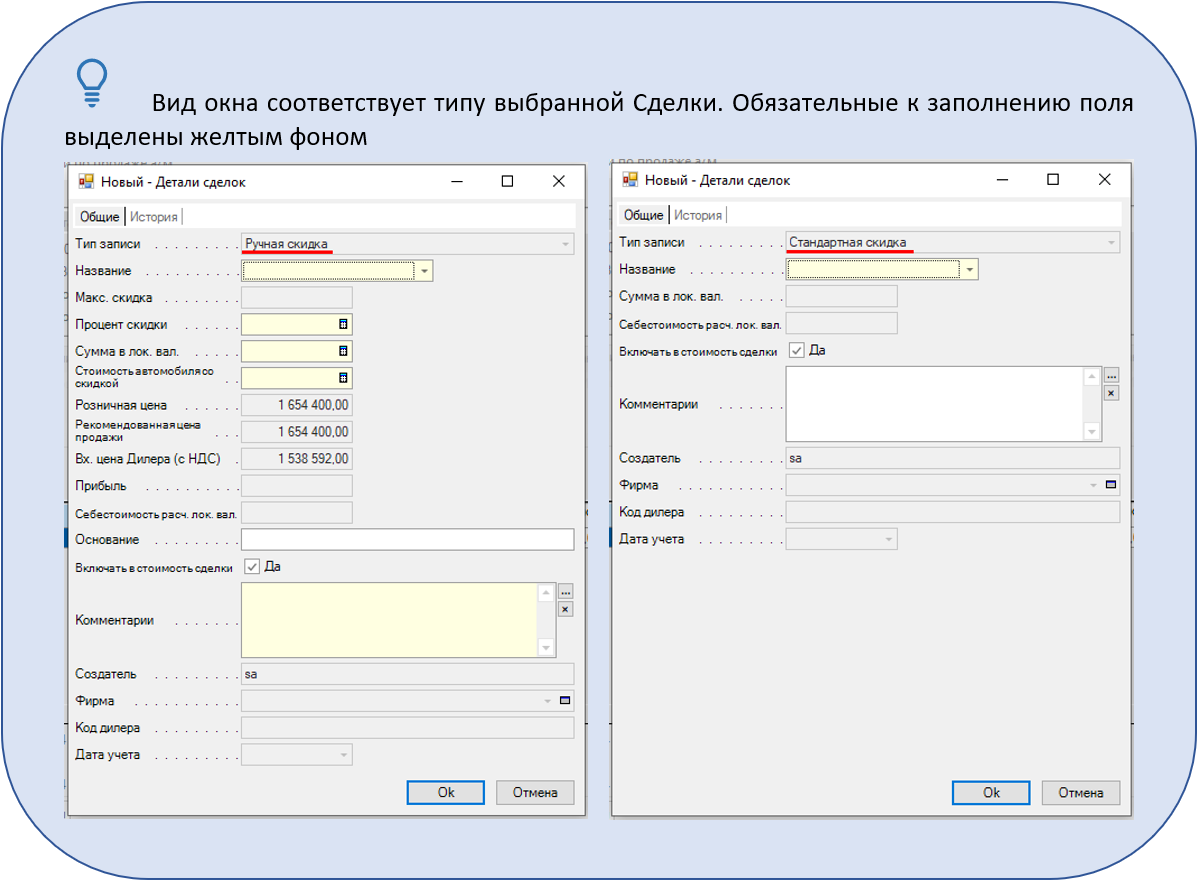Open calculator in the Процент скидки field
Viewport: 1197px width, 881px height.
pos(343,324)
